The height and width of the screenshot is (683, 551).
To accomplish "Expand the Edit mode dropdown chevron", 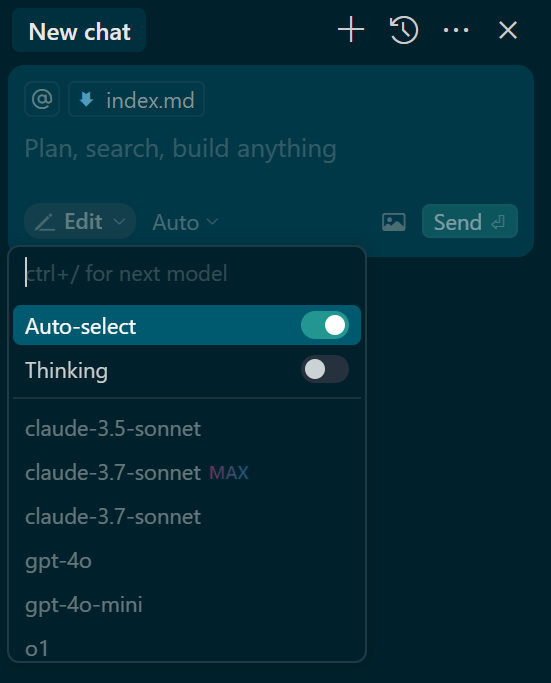I will [119, 222].
